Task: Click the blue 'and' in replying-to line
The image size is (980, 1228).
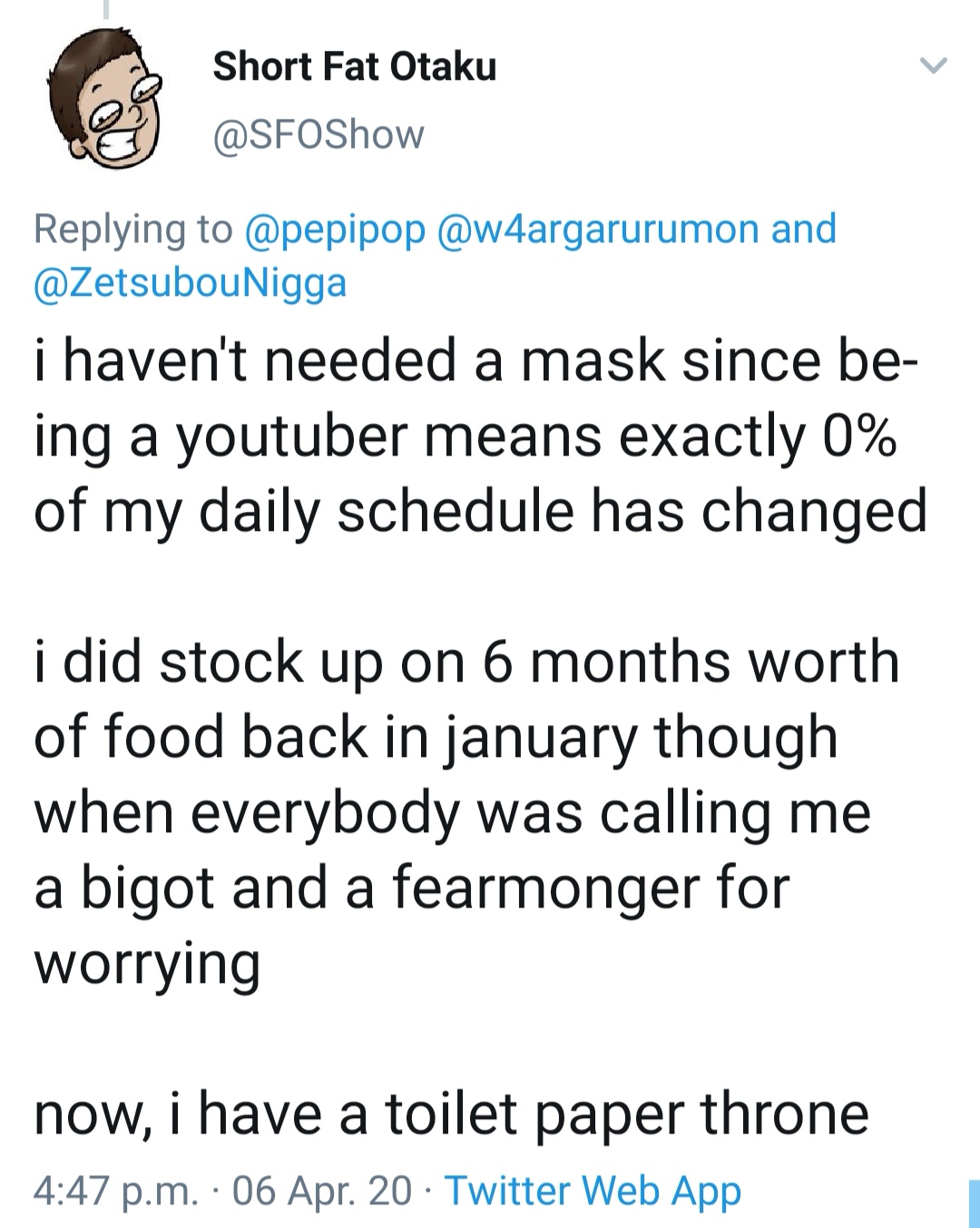Action: [x=803, y=229]
